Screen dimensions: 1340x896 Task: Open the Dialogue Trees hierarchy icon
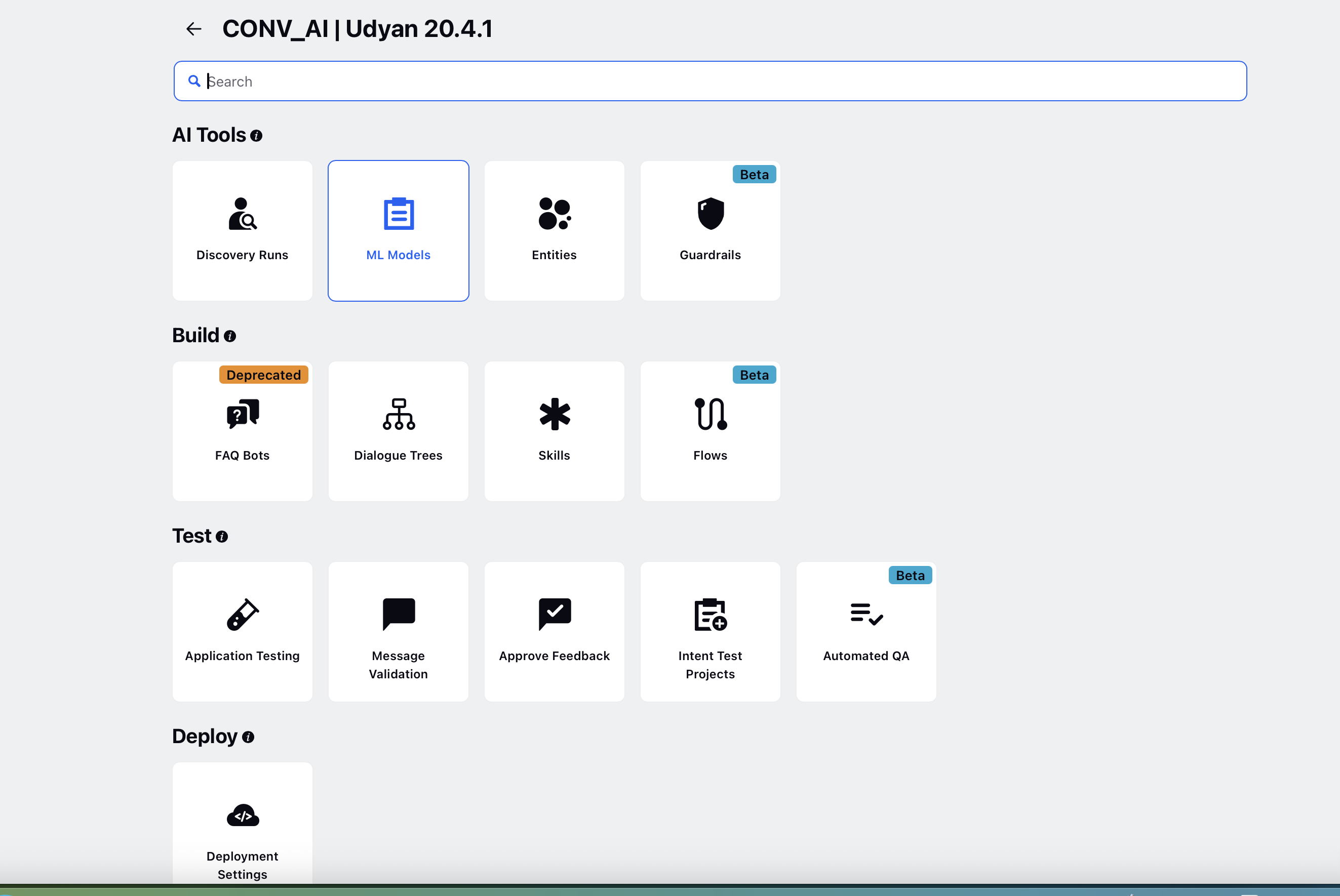coord(399,414)
